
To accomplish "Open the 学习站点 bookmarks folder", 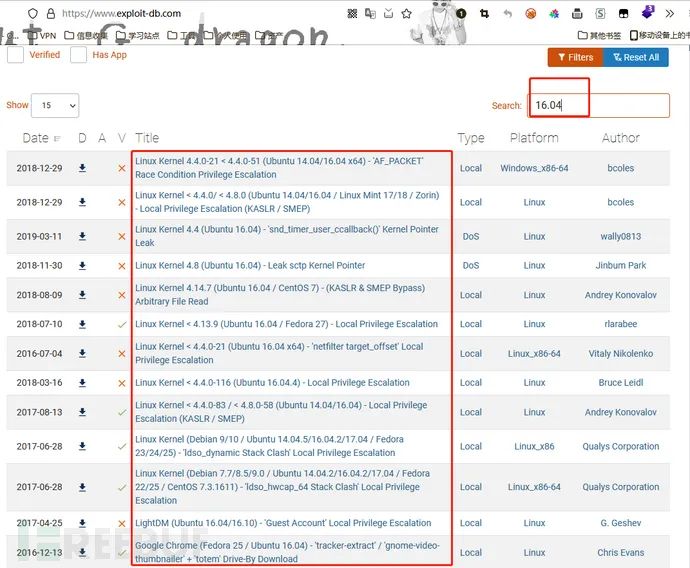I will [x=138, y=35].
